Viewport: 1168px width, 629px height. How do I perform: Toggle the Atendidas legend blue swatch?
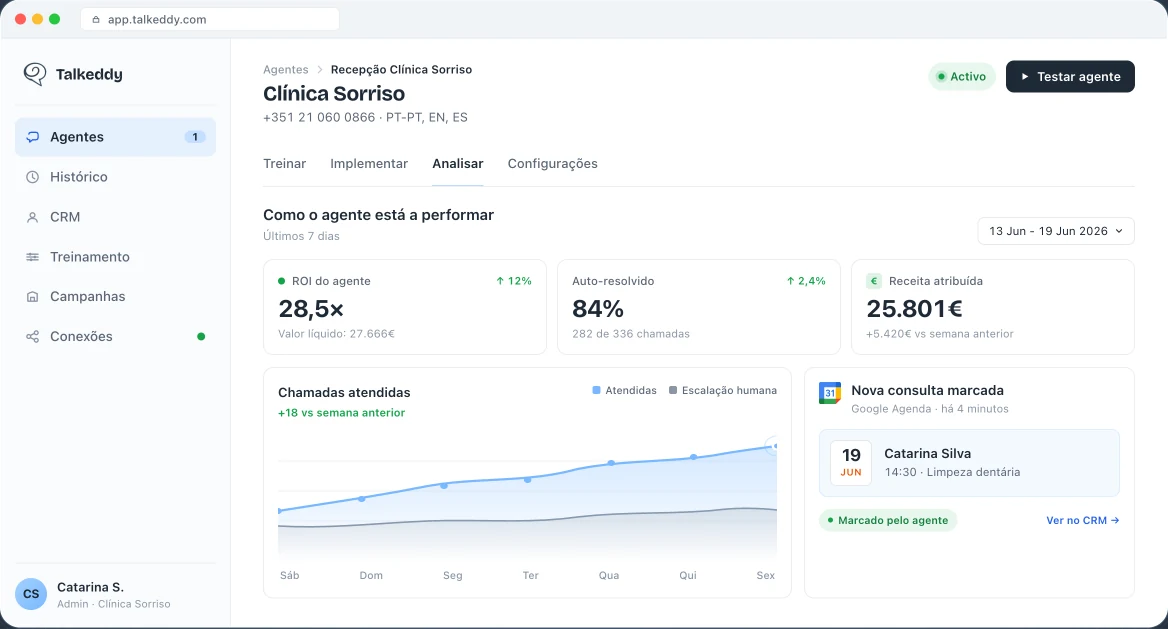(x=596, y=391)
